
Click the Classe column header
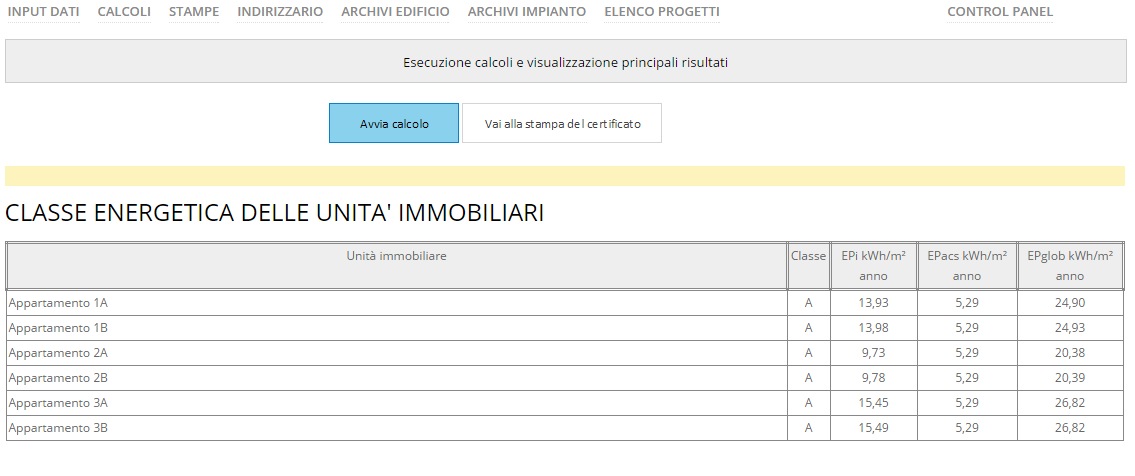[809, 265]
